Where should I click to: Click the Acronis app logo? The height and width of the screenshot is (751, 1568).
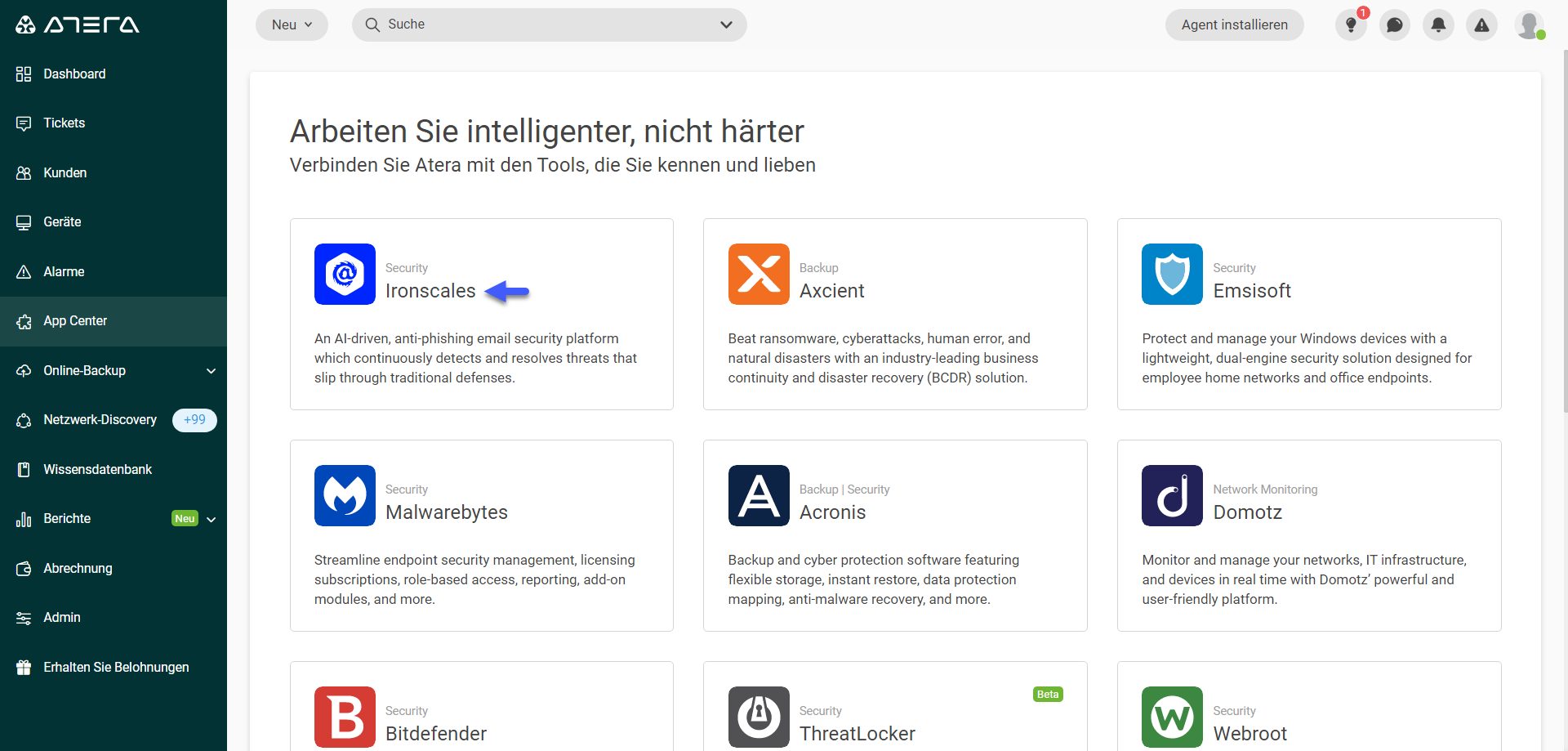pos(759,495)
